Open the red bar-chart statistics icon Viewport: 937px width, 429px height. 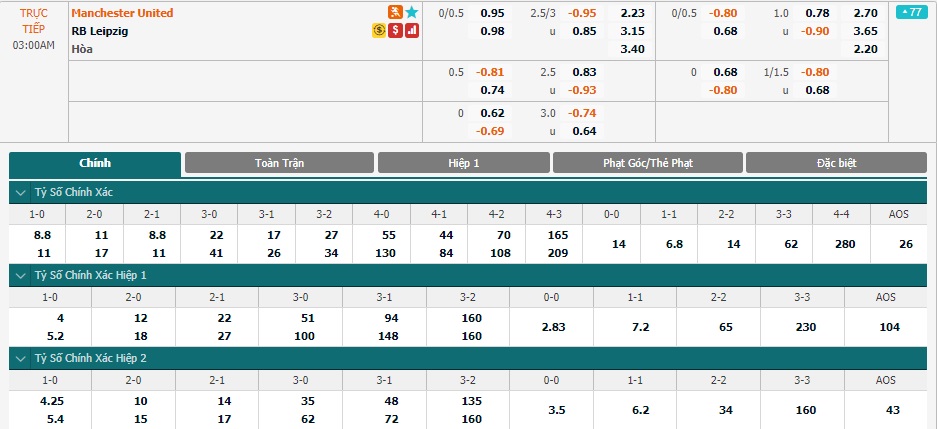pyautogui.click(x=412, y=30)
